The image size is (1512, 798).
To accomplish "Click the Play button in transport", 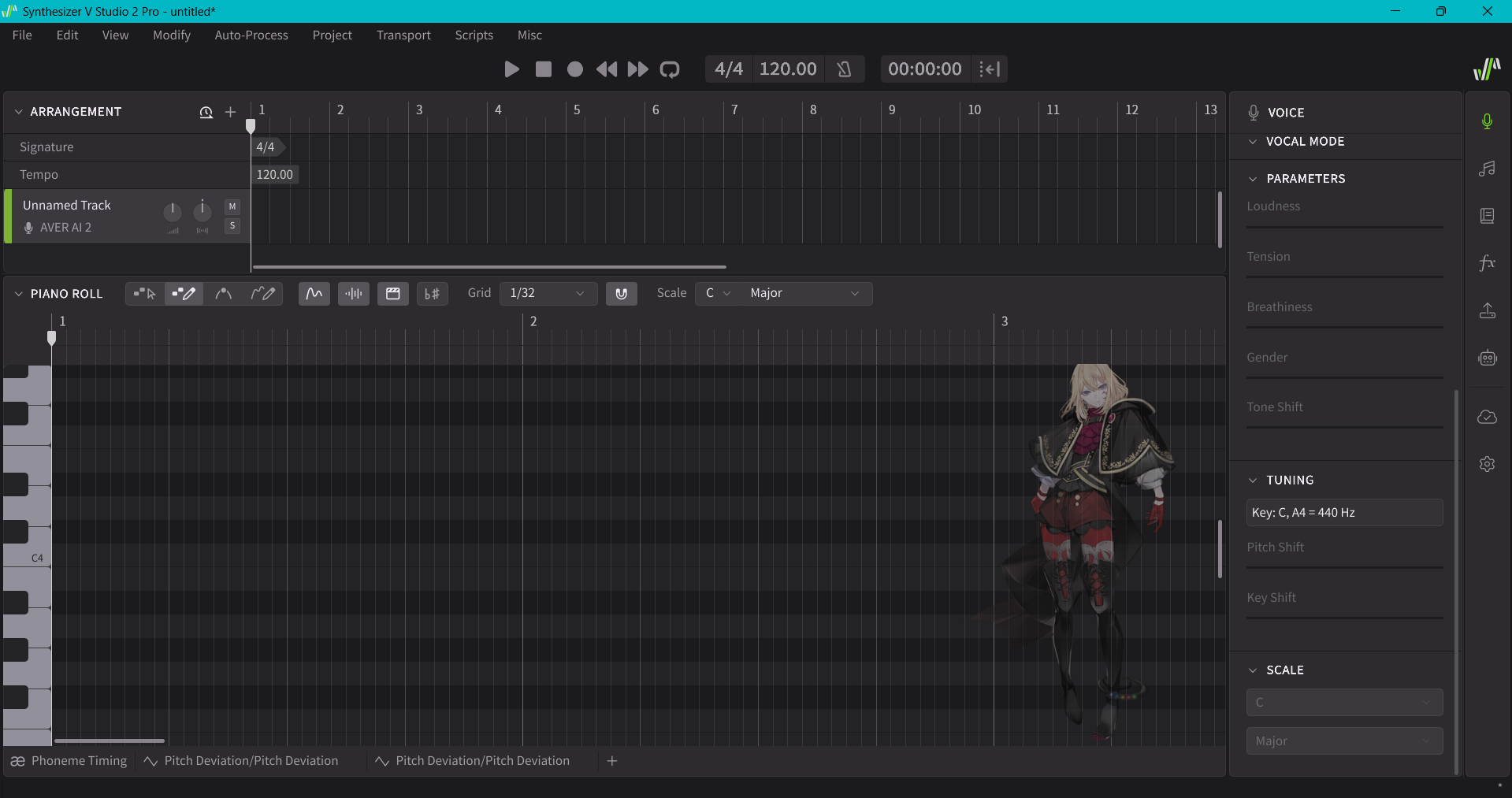I will (x=511, y=69).
